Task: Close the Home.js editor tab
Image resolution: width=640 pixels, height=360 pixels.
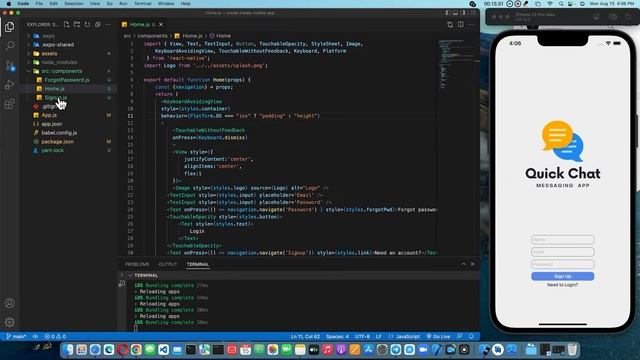Action: 161,24
